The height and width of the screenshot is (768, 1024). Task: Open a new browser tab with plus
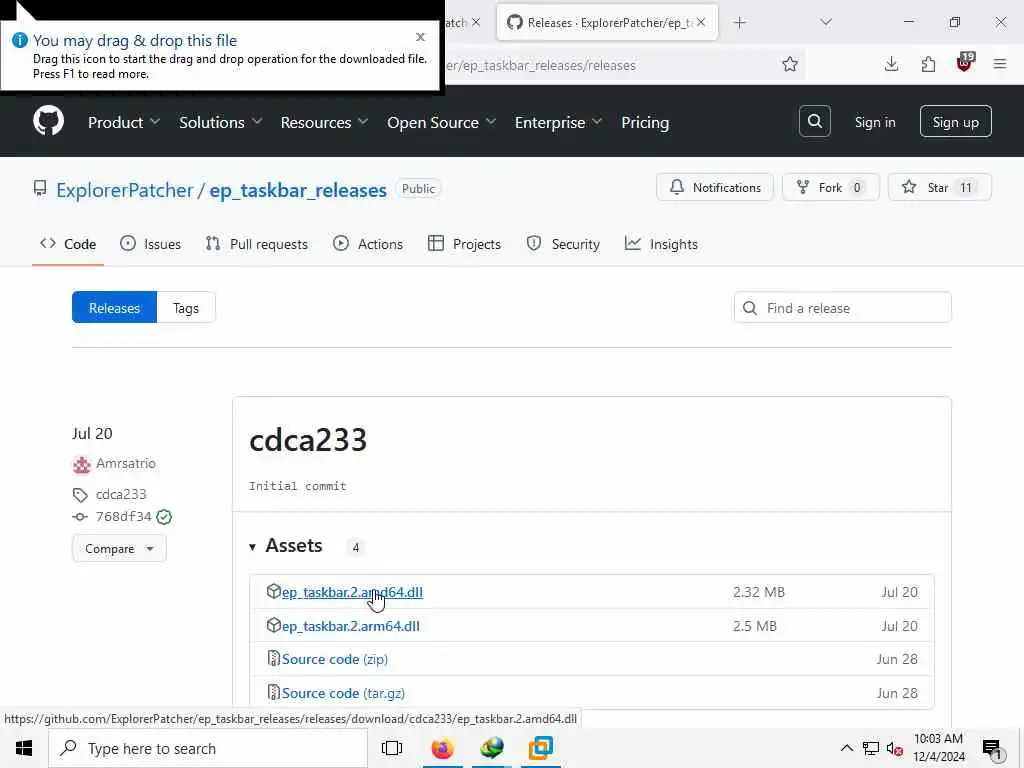(x=739, y=23)
